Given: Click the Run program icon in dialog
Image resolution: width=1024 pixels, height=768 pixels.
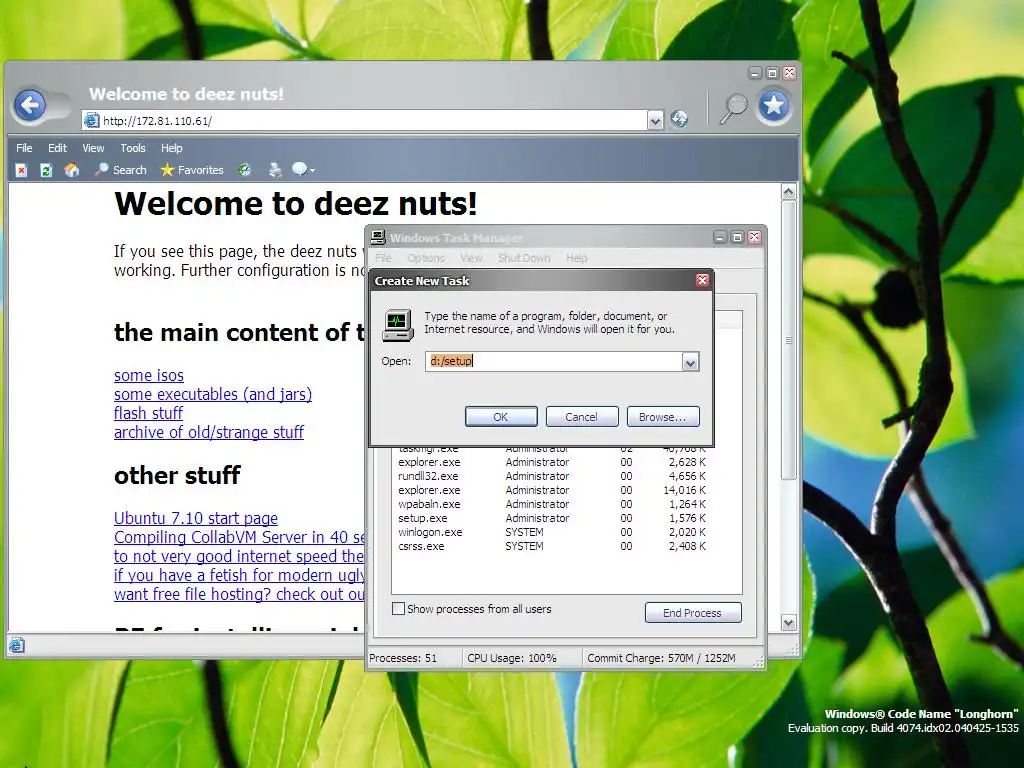Looking at the screenshot, I should (398, 325).
